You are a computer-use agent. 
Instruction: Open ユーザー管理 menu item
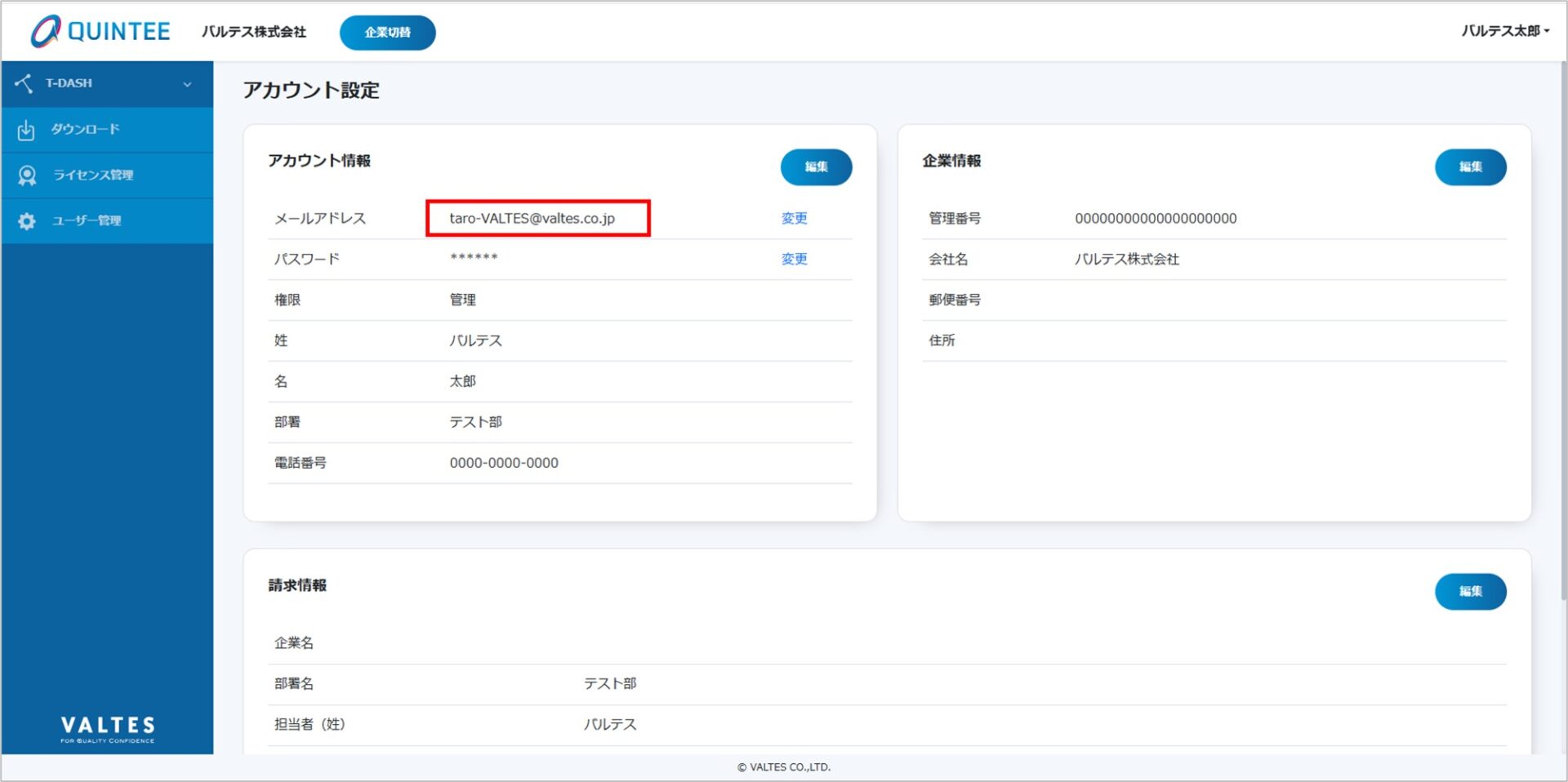87,220
